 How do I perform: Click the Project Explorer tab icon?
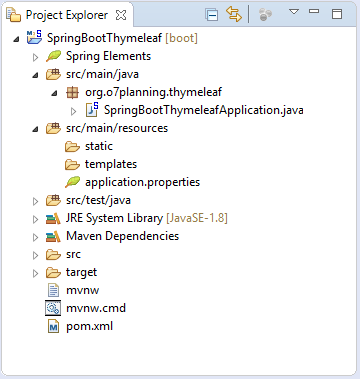14,15
